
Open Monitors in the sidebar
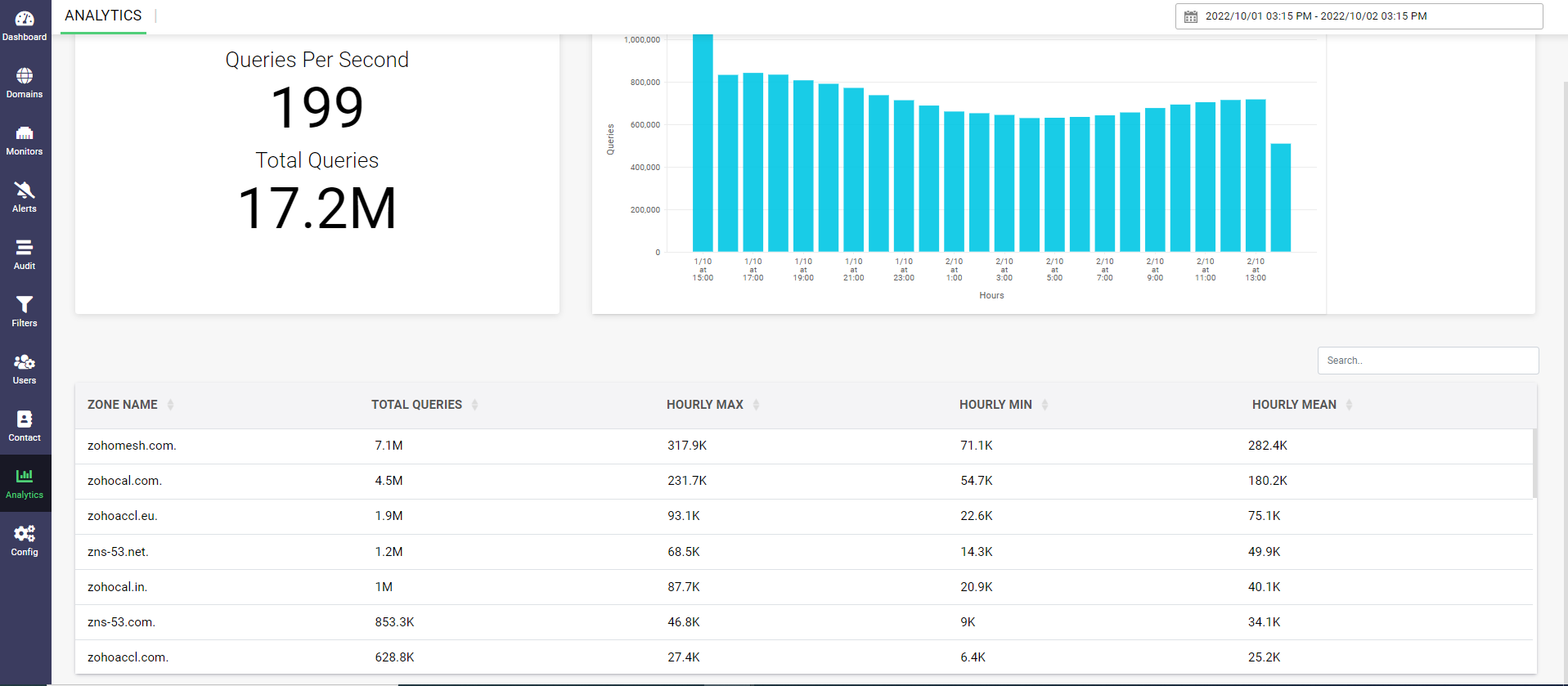25,133
